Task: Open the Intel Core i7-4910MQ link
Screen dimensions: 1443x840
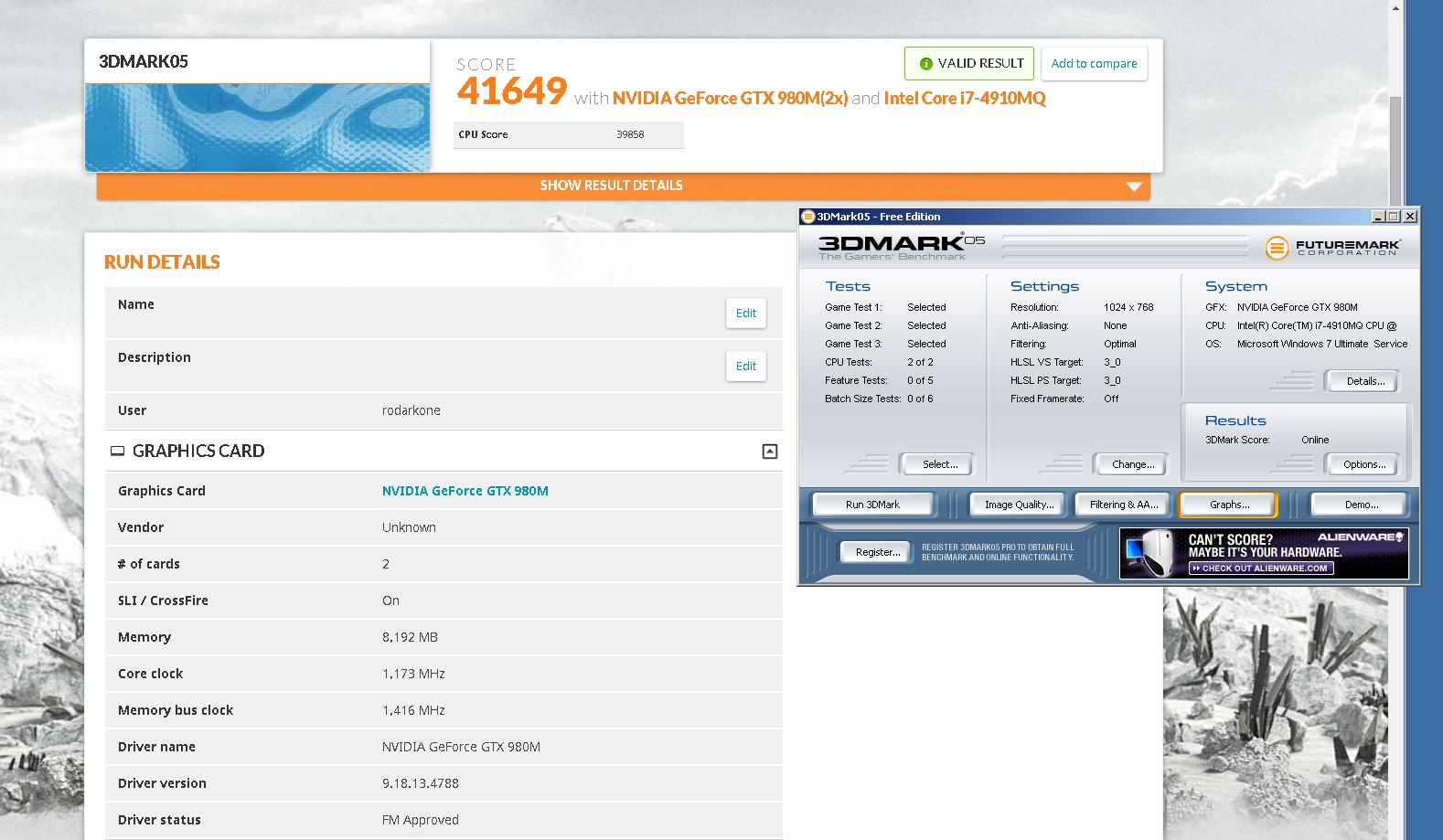Action: [965, 98]
